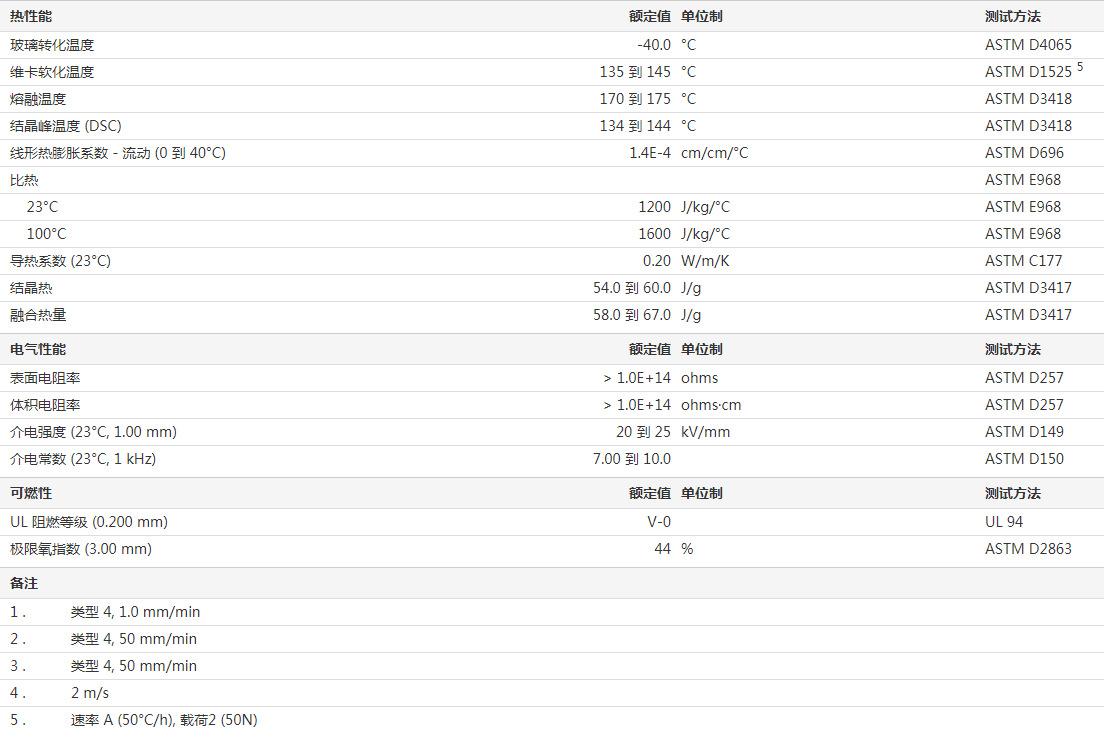Select the 1.4E-4 thermal expansion value
This screenshot has width=1104, height=748.
point(650,153)
